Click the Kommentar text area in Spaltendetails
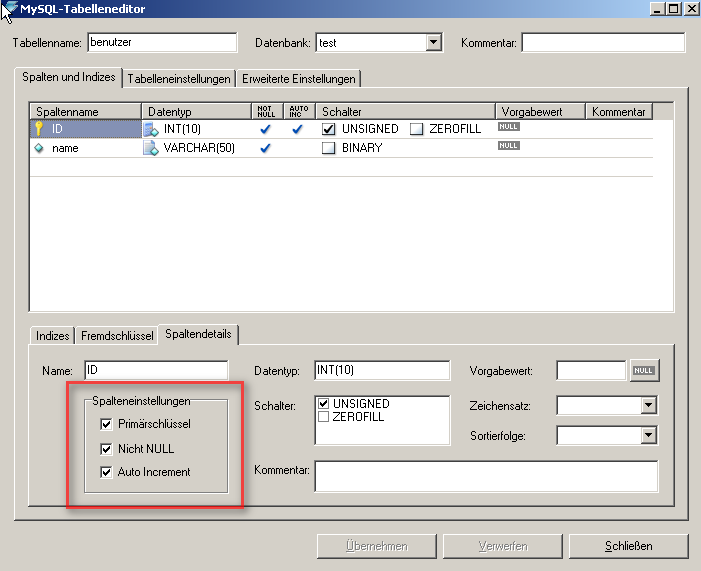This screenshot has height=571, width=701. [486, 476]
